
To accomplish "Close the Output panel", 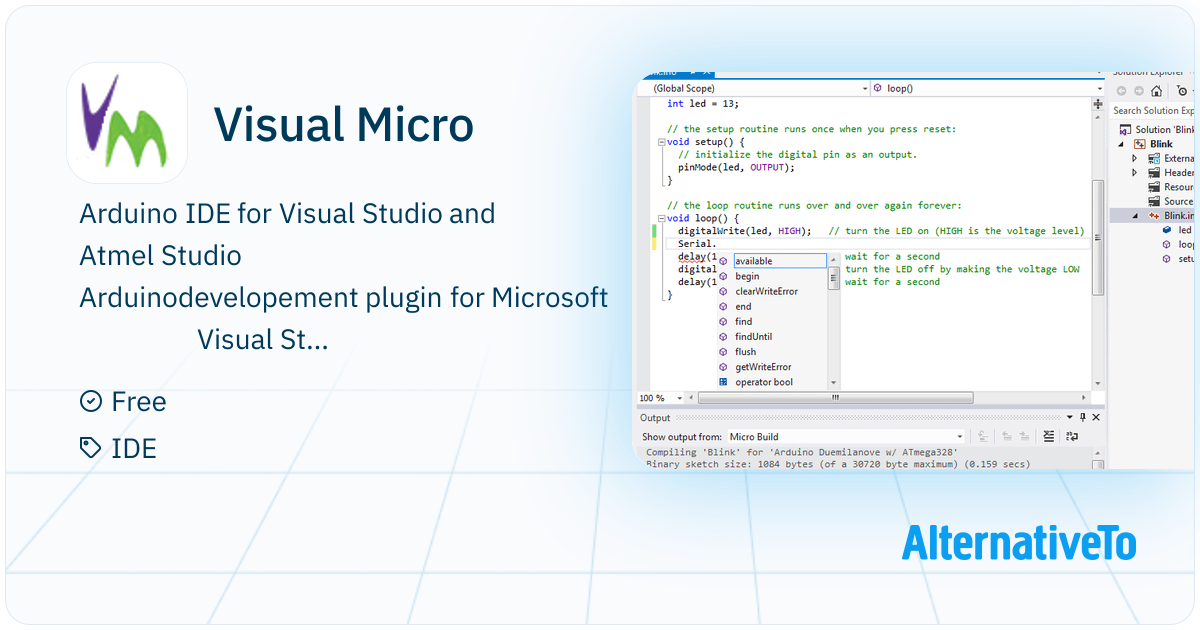I will click(1096, 417).
